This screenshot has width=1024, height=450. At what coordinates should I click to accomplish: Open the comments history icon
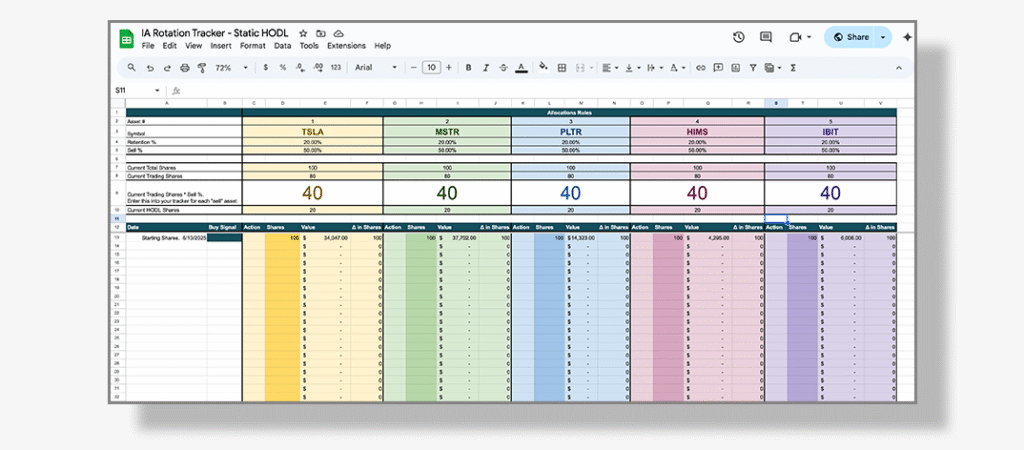click(x=766, y=37)
